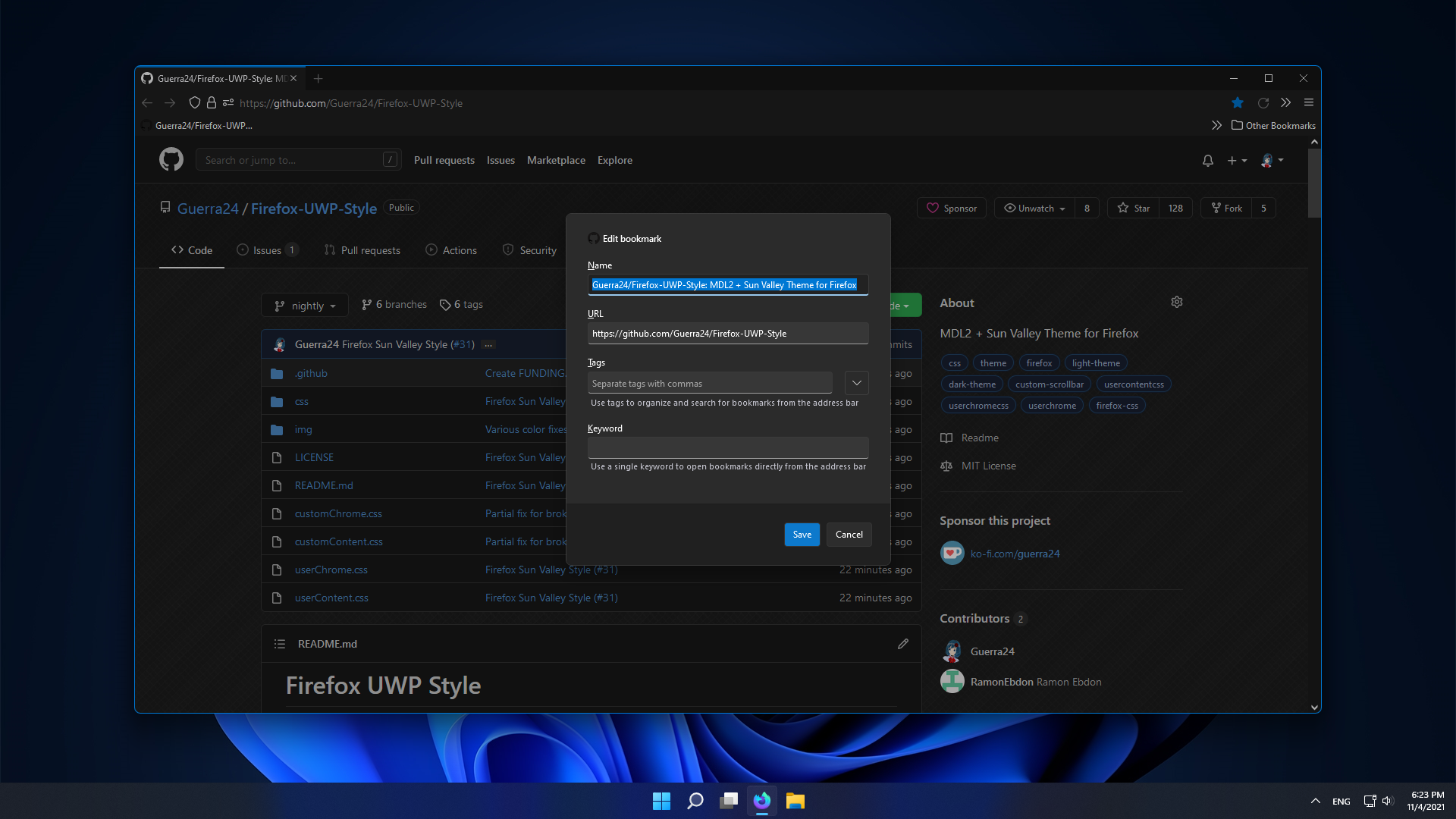The height and width of the screenshot is (819, 1456).
Task: Open the customChrome.css file
Action: pos(338,514)
